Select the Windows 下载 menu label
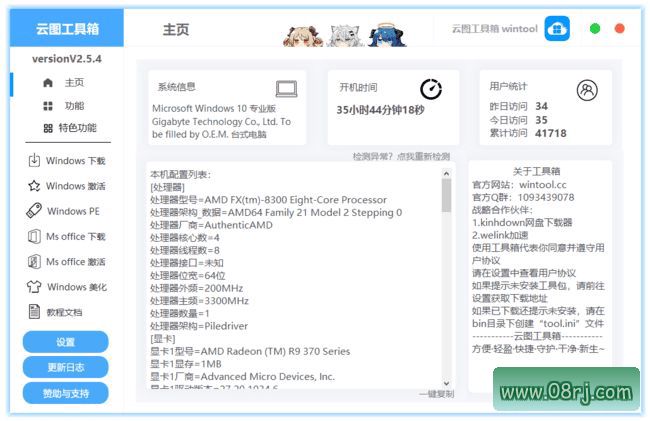The image size is (650, 421). coord(75,161)
